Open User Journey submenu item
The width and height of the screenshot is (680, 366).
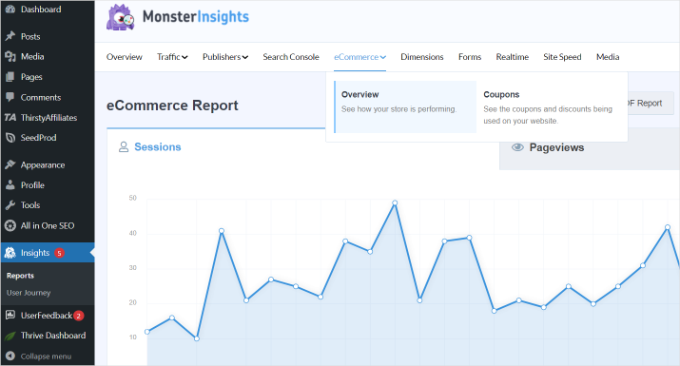[x=28, y=293]
